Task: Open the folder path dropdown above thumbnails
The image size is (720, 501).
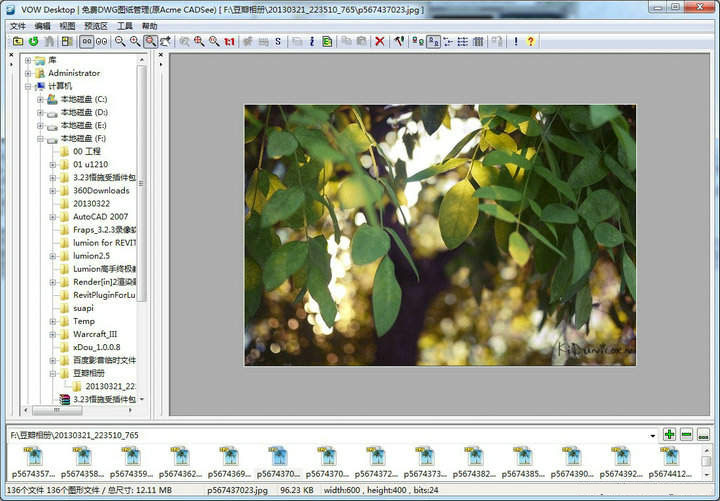Action: click(653, 435)
